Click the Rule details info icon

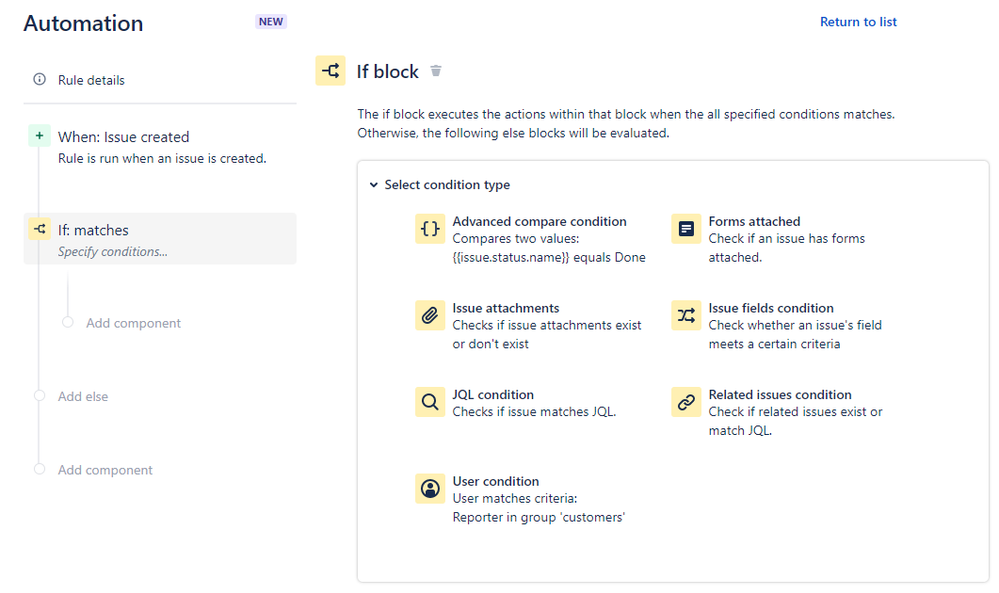coord(40,79)
